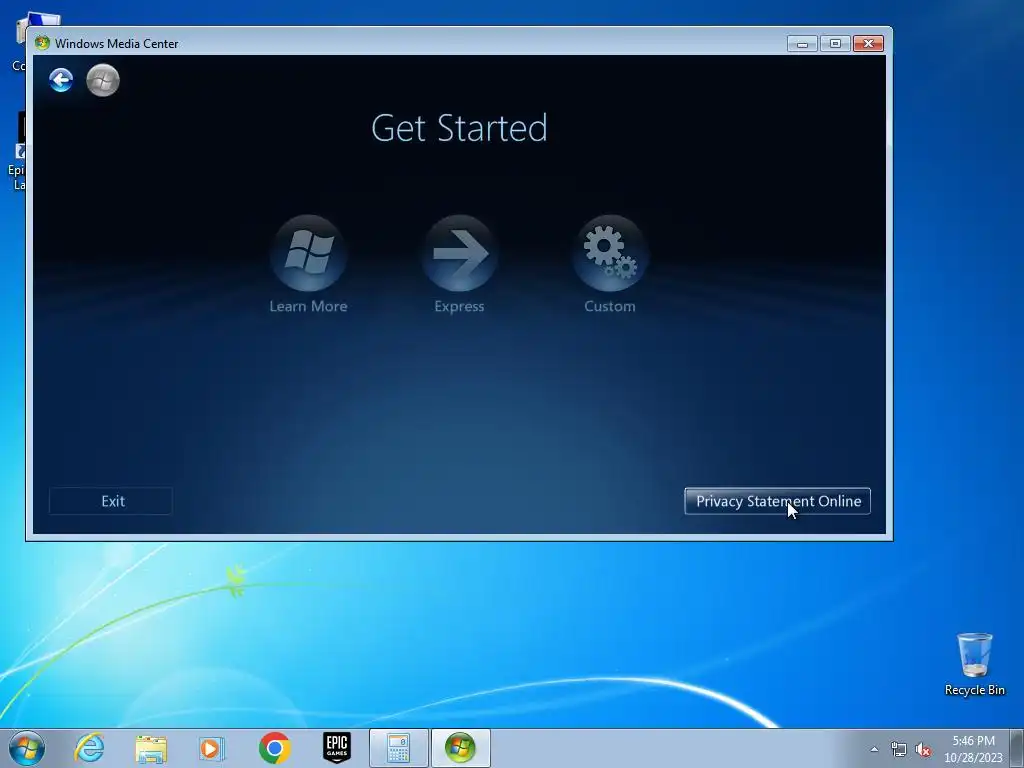This screenshot has width=1024, height=768.
Task: Switch to Calculator in the taskbar
Action: 398,748
